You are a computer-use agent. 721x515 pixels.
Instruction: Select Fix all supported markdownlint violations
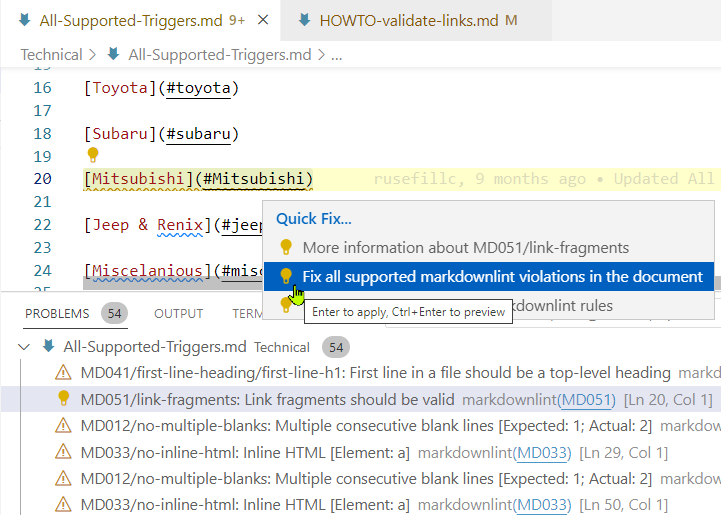(502, 276)
